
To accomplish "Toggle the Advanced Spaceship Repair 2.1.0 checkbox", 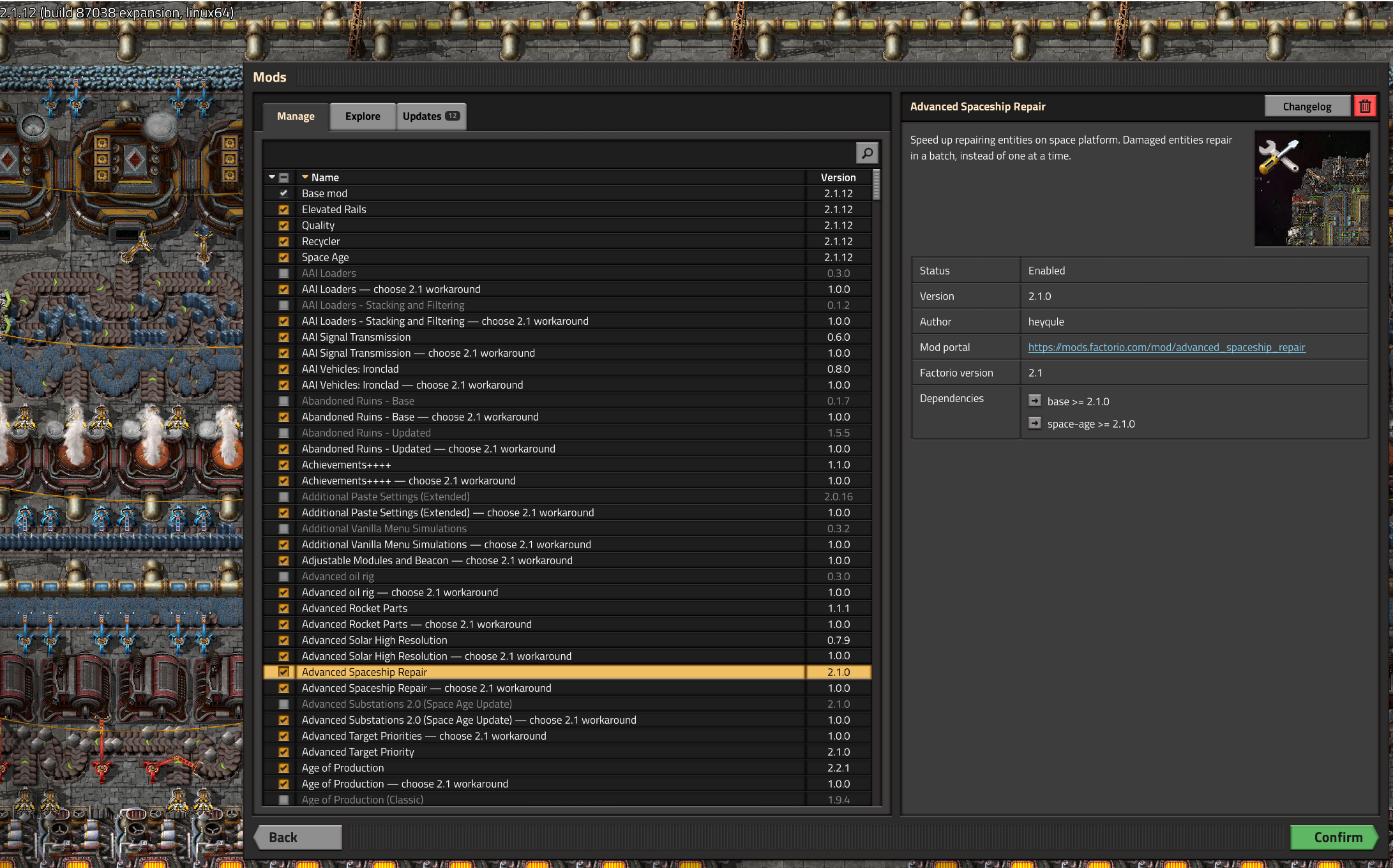I will pos(283,672).
